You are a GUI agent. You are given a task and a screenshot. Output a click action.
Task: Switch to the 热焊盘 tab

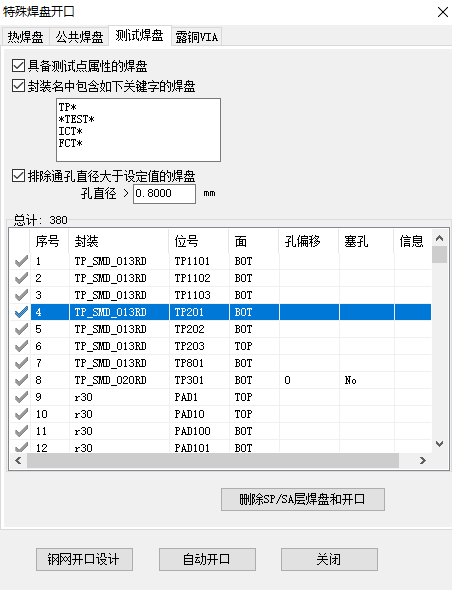pos(25,37)
